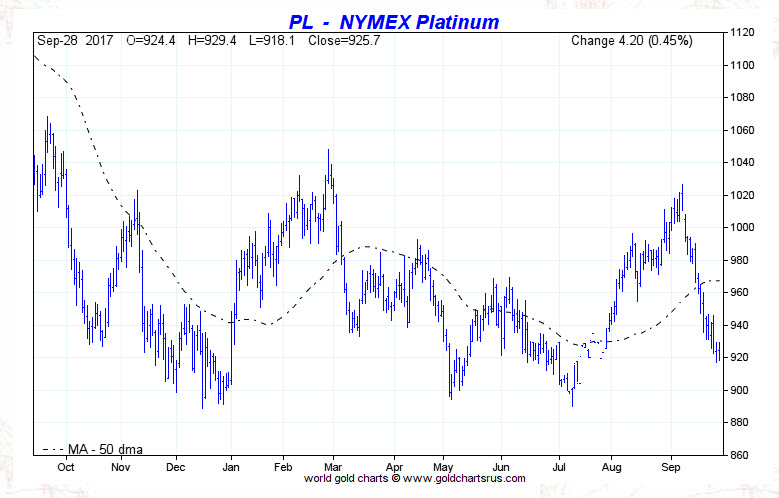This screenshot has height=498, width=779.
Task: Click the "Aug" x-axis label
Action: [611, 467]
